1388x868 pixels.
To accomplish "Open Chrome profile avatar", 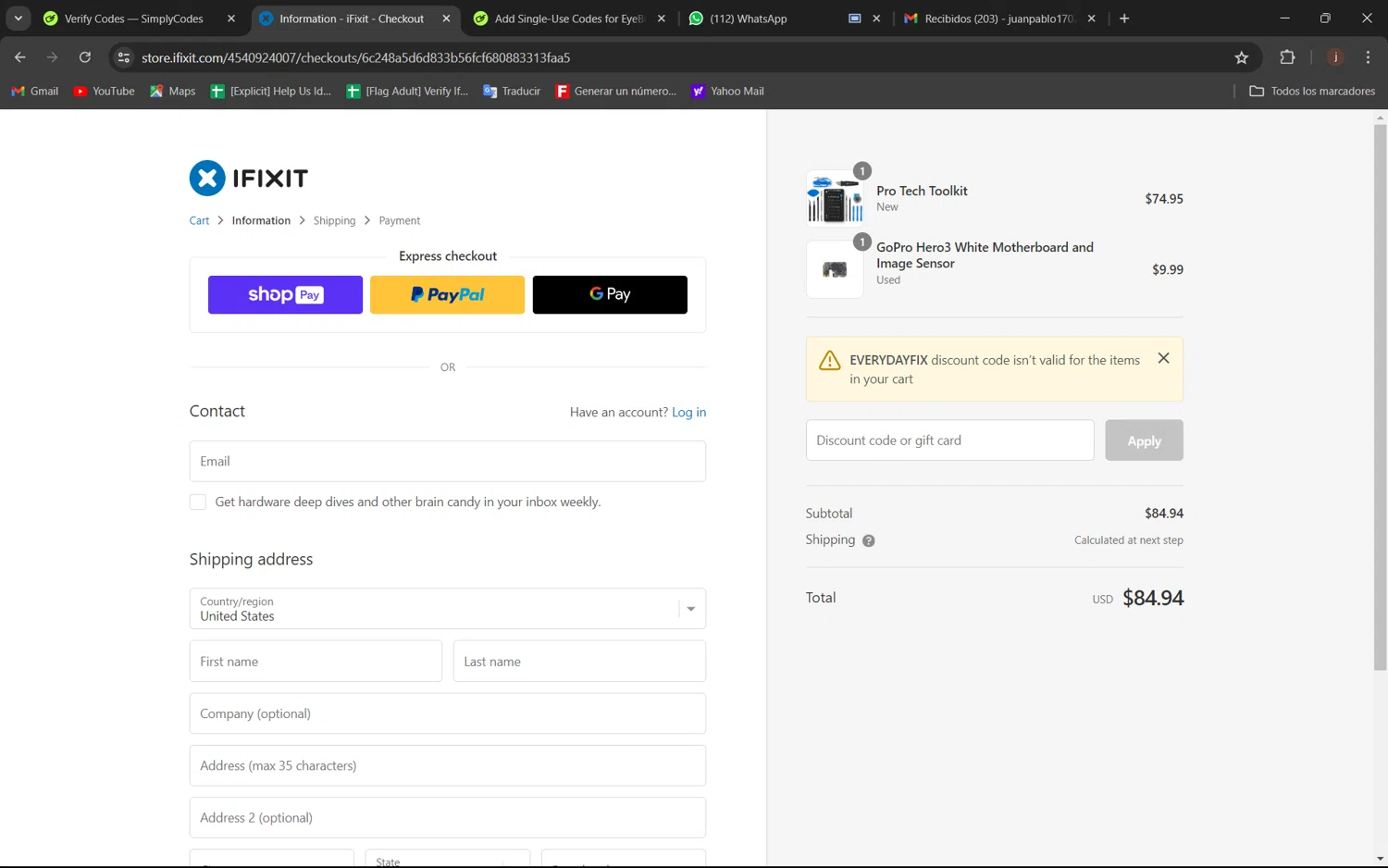I will pyautogui.click(x=1335, y=57).
